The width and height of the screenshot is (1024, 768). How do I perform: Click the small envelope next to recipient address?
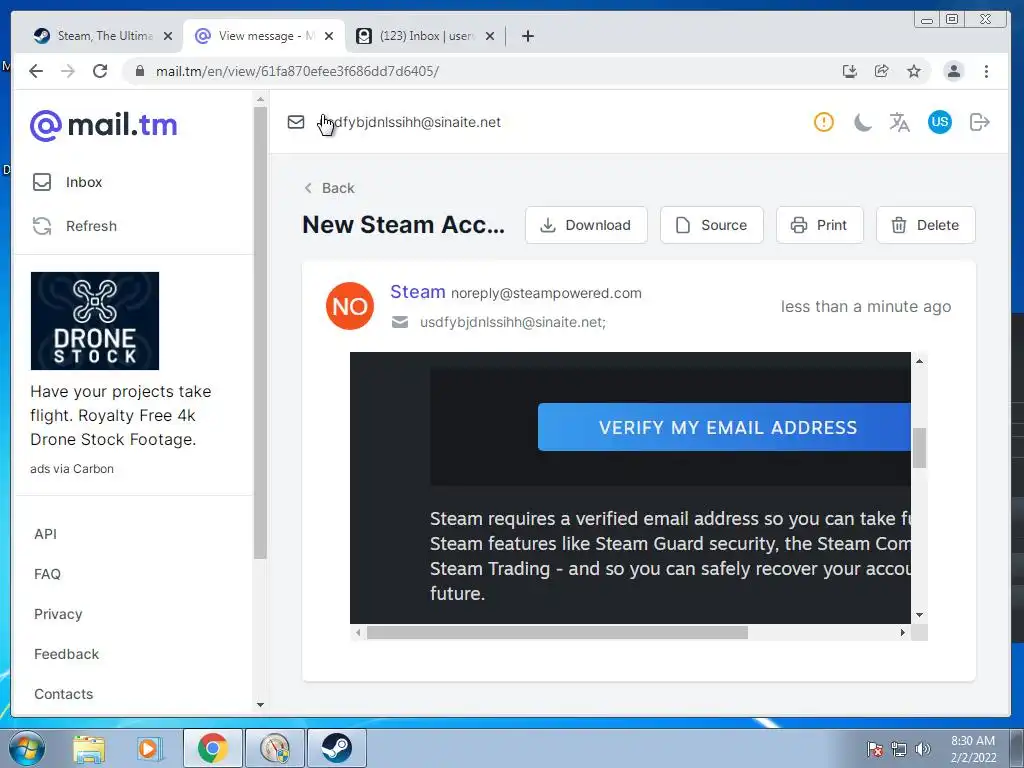tap(400, 322)
